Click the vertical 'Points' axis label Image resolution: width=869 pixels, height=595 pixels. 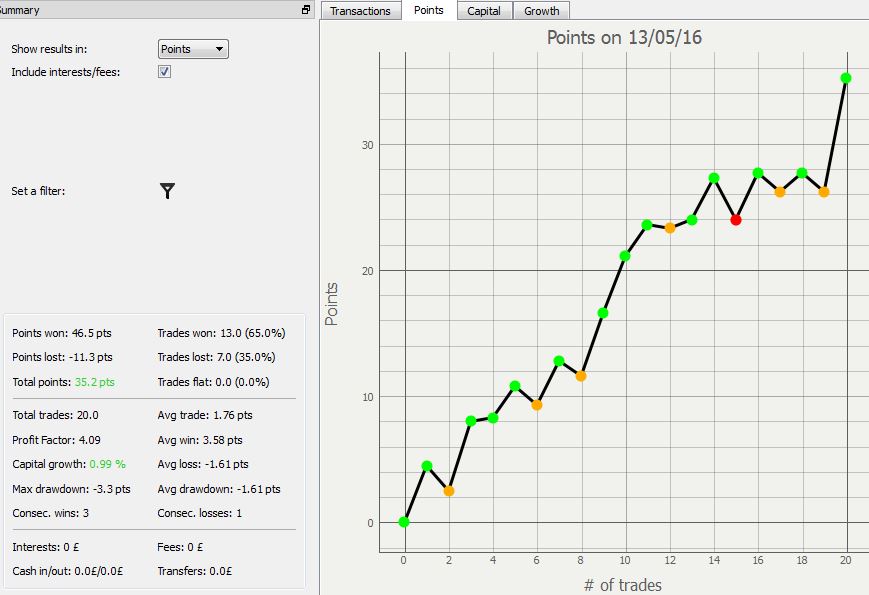331,304
